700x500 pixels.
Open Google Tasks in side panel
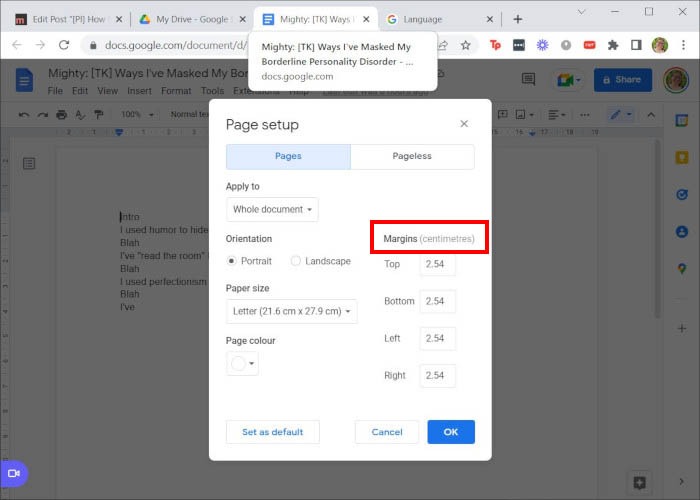tap(682, 194)
